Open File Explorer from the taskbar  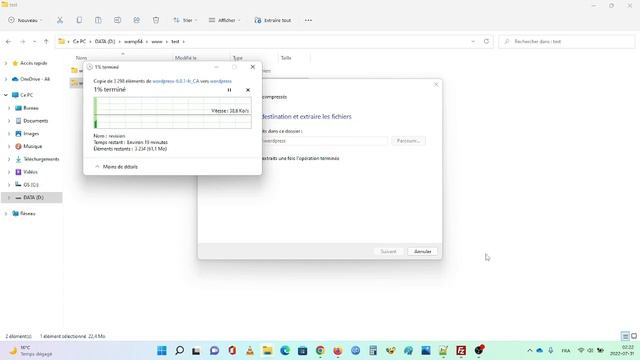click(267, 351)
